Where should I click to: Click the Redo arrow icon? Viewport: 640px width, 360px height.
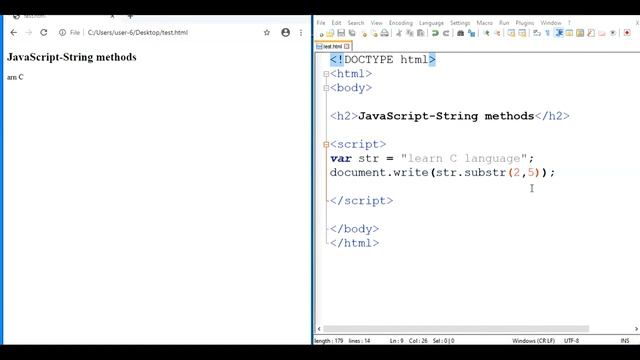click(x=446, y=33)
